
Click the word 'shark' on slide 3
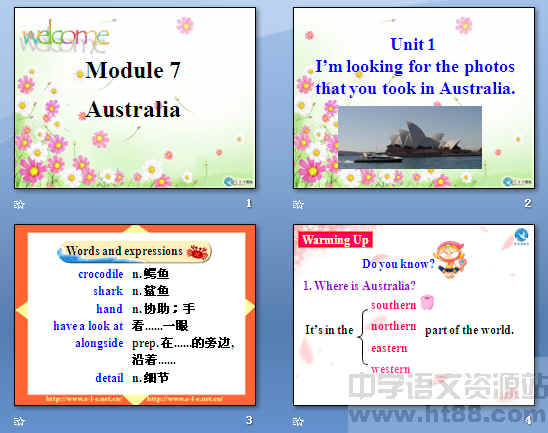click(x=108, y=291)
